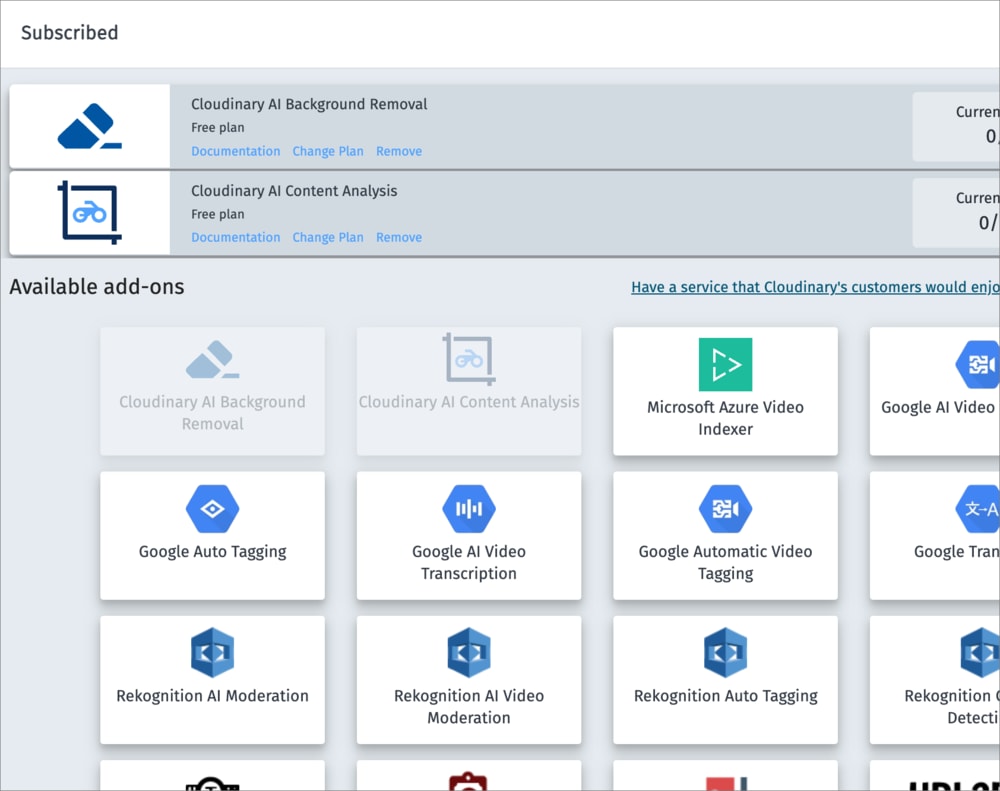Select the Google Auto Tagging title
1000x791 pixels.
[212, 552]
